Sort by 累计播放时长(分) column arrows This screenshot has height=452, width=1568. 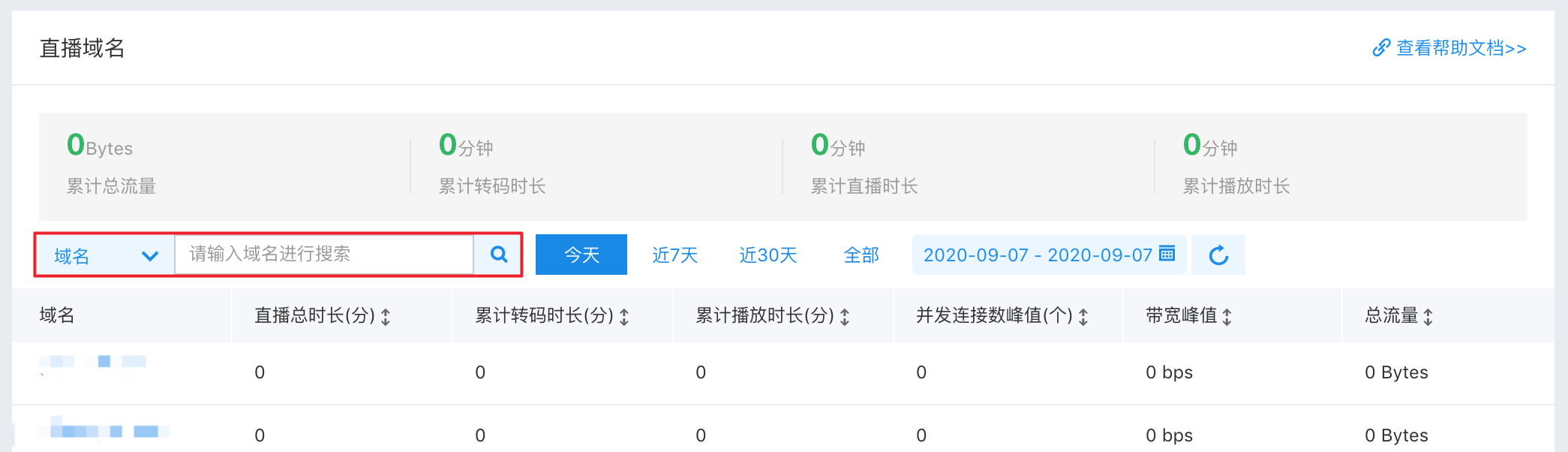tap(845, 317)
